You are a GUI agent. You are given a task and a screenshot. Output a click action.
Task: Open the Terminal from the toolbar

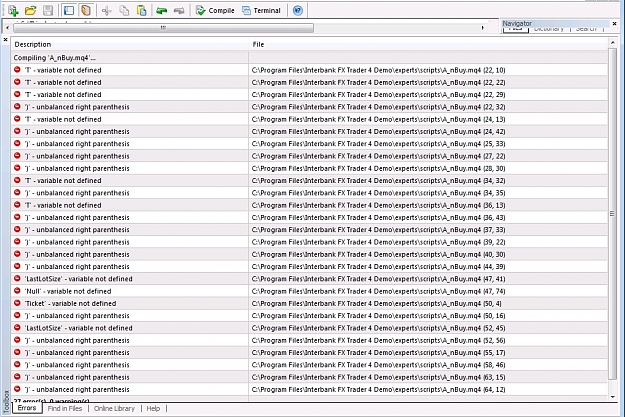[261, 11]
